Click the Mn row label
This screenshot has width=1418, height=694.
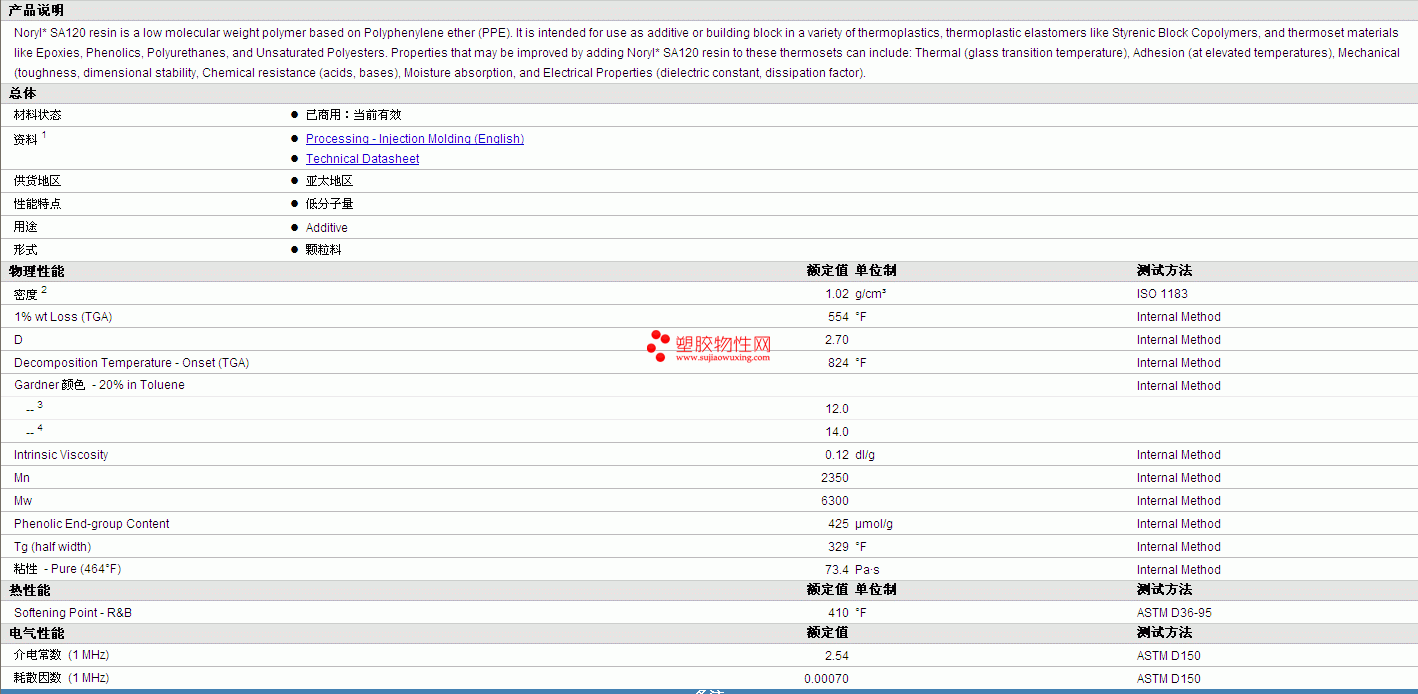click(x=22, y=478)
